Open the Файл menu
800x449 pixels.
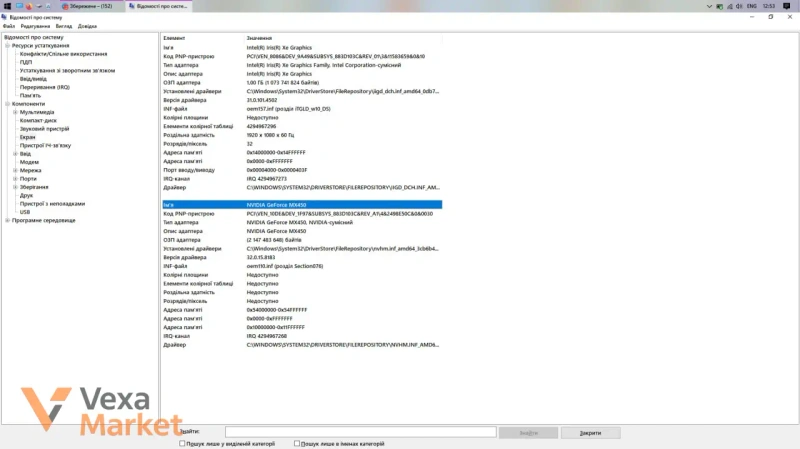point(9,26)
